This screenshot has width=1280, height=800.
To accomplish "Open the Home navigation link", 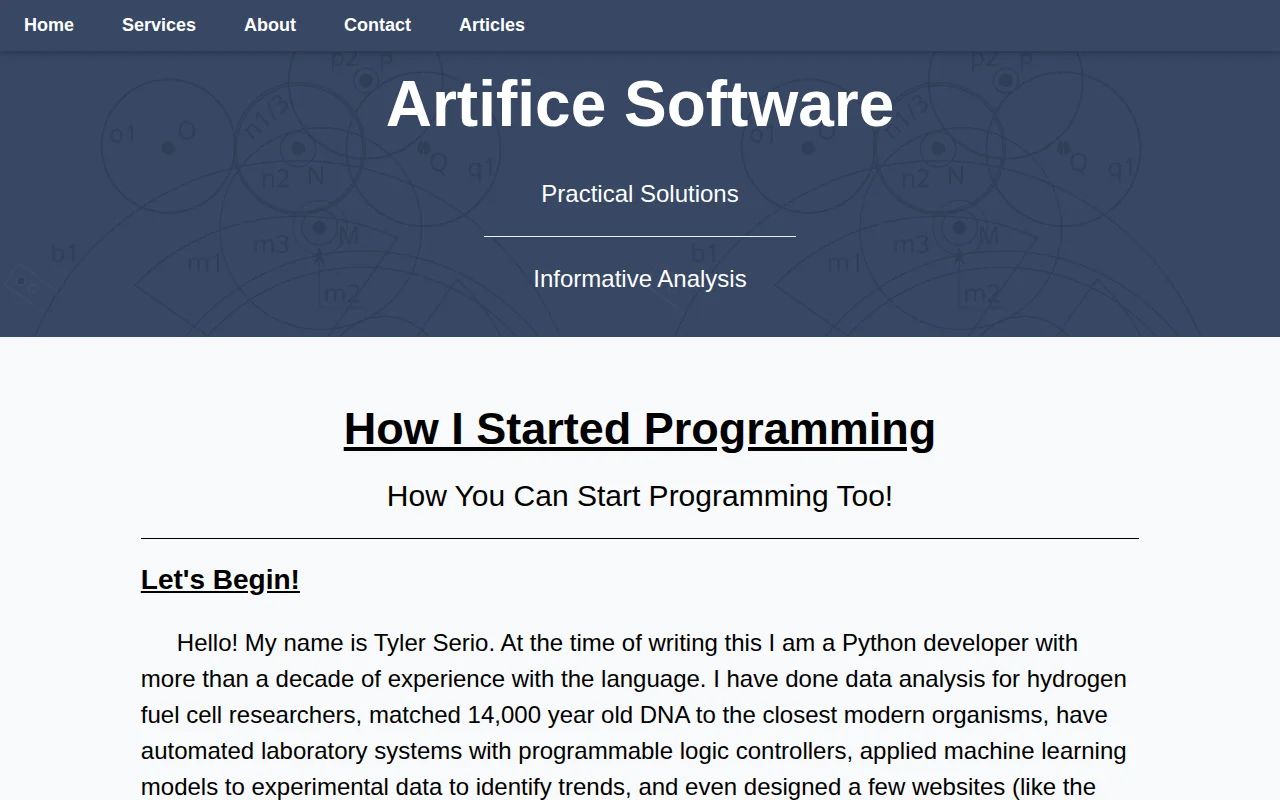I will (x=49, y=25).
